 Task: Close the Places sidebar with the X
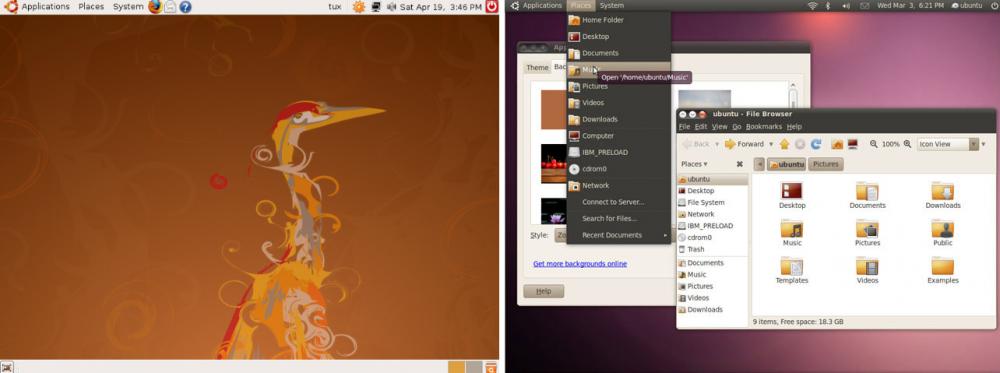[740, 164]
